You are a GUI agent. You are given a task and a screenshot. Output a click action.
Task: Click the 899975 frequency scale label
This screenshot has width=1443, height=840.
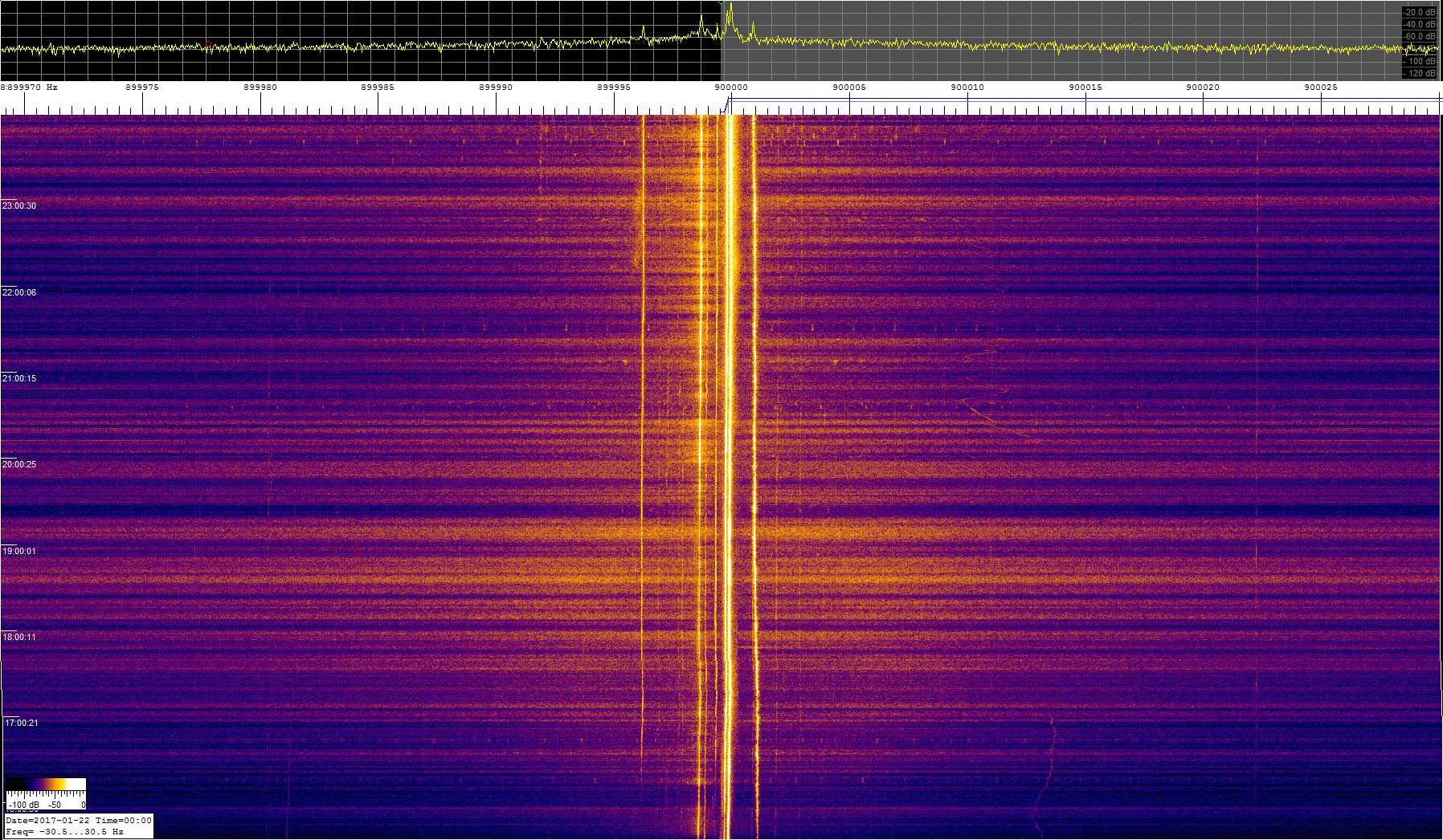click(142, 87)
